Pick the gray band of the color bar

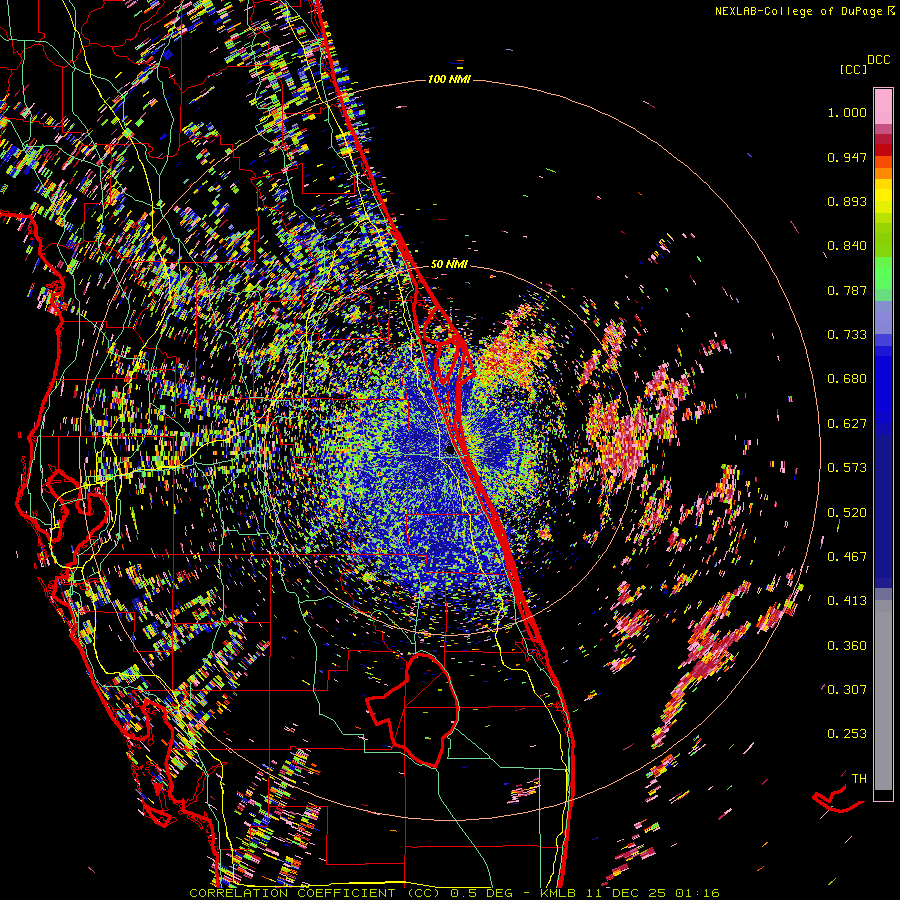(883, 695)
